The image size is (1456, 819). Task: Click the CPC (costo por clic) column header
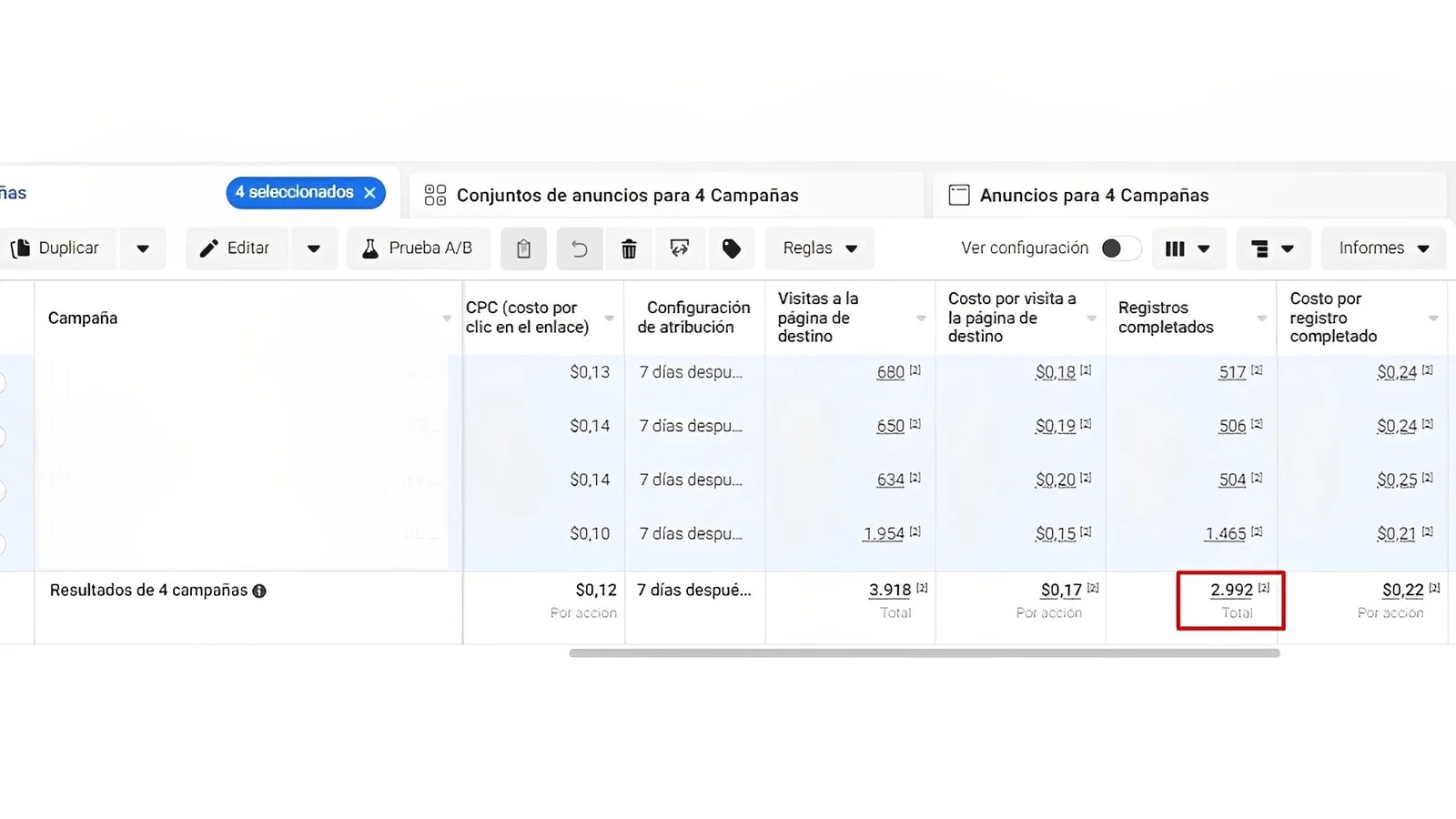click(x=543, y=318)
